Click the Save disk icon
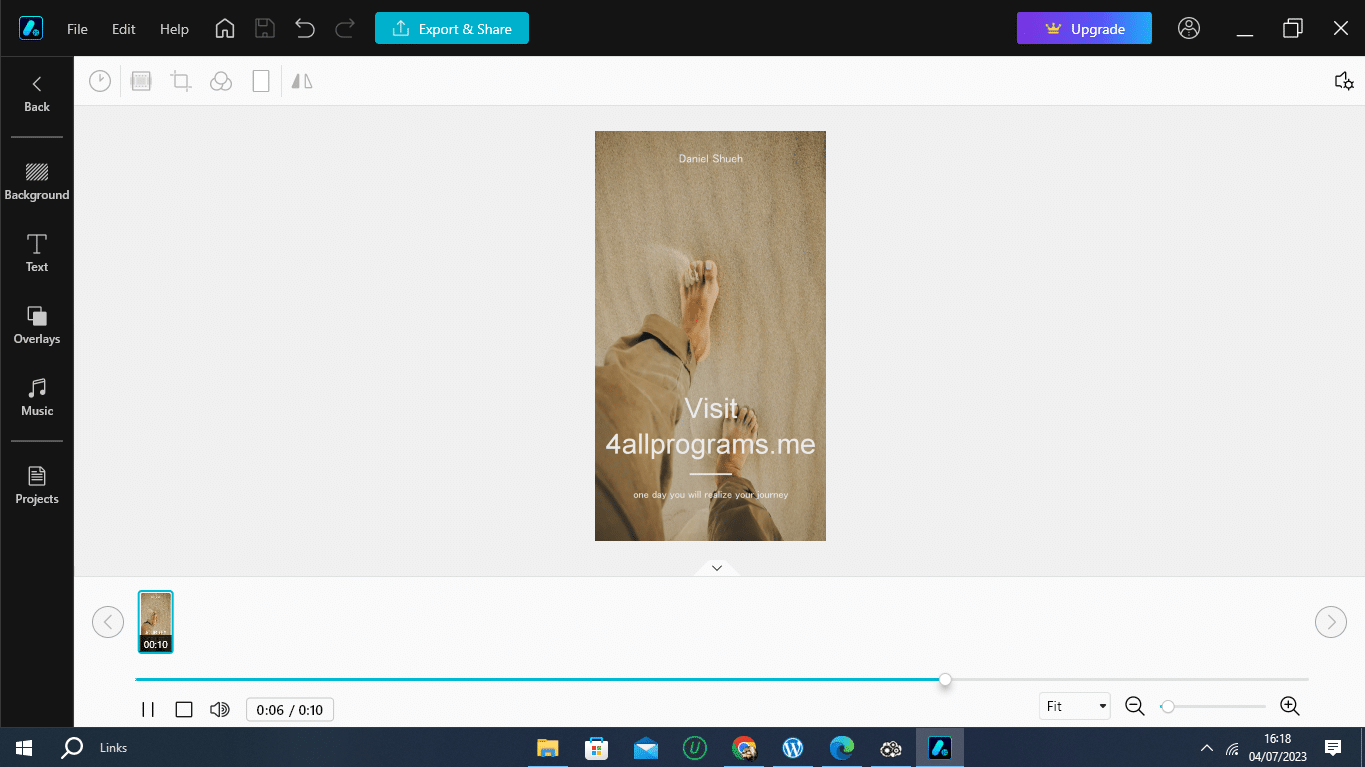1365x767 pixels. pos(265,28)
